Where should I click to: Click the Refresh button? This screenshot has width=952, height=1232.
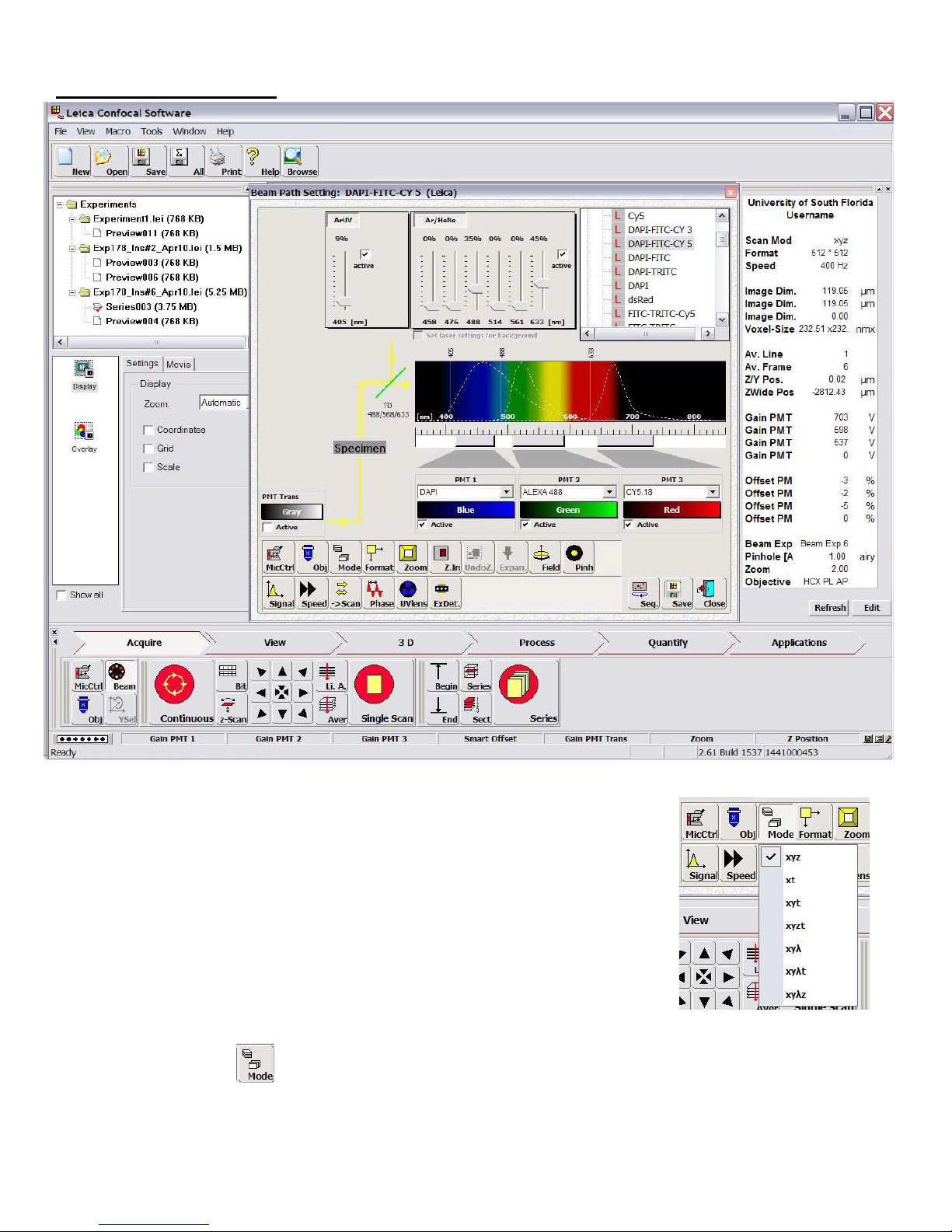pyautogui.click(x=830, y=608)
